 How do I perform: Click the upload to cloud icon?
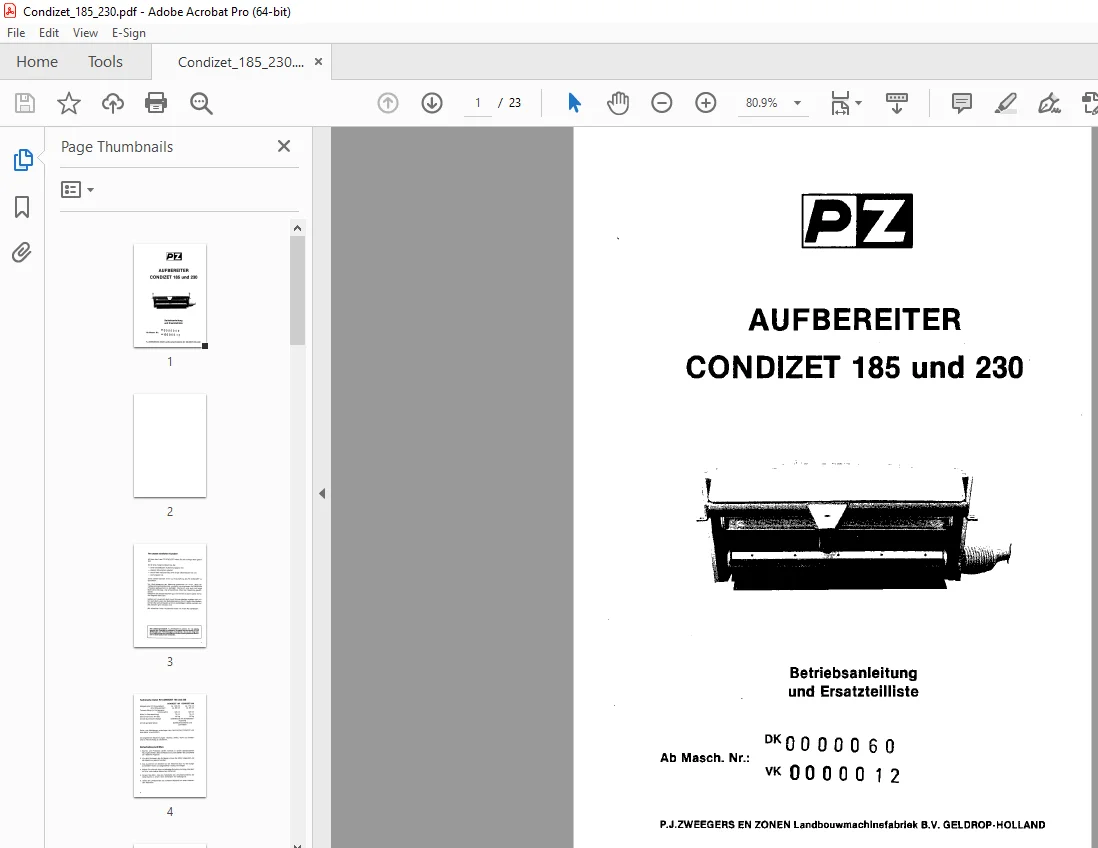tap(113, 103)
